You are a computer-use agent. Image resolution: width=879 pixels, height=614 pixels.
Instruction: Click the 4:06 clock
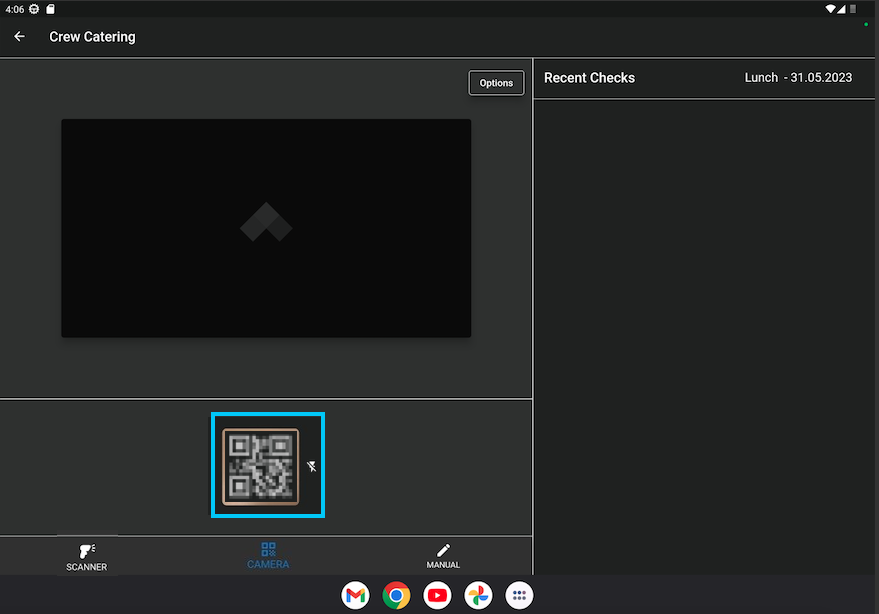tap(15, 10)
